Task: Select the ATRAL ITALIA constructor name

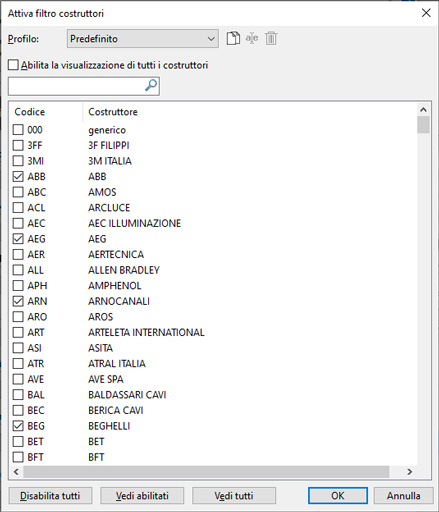Action: click(x=117, y=363)
